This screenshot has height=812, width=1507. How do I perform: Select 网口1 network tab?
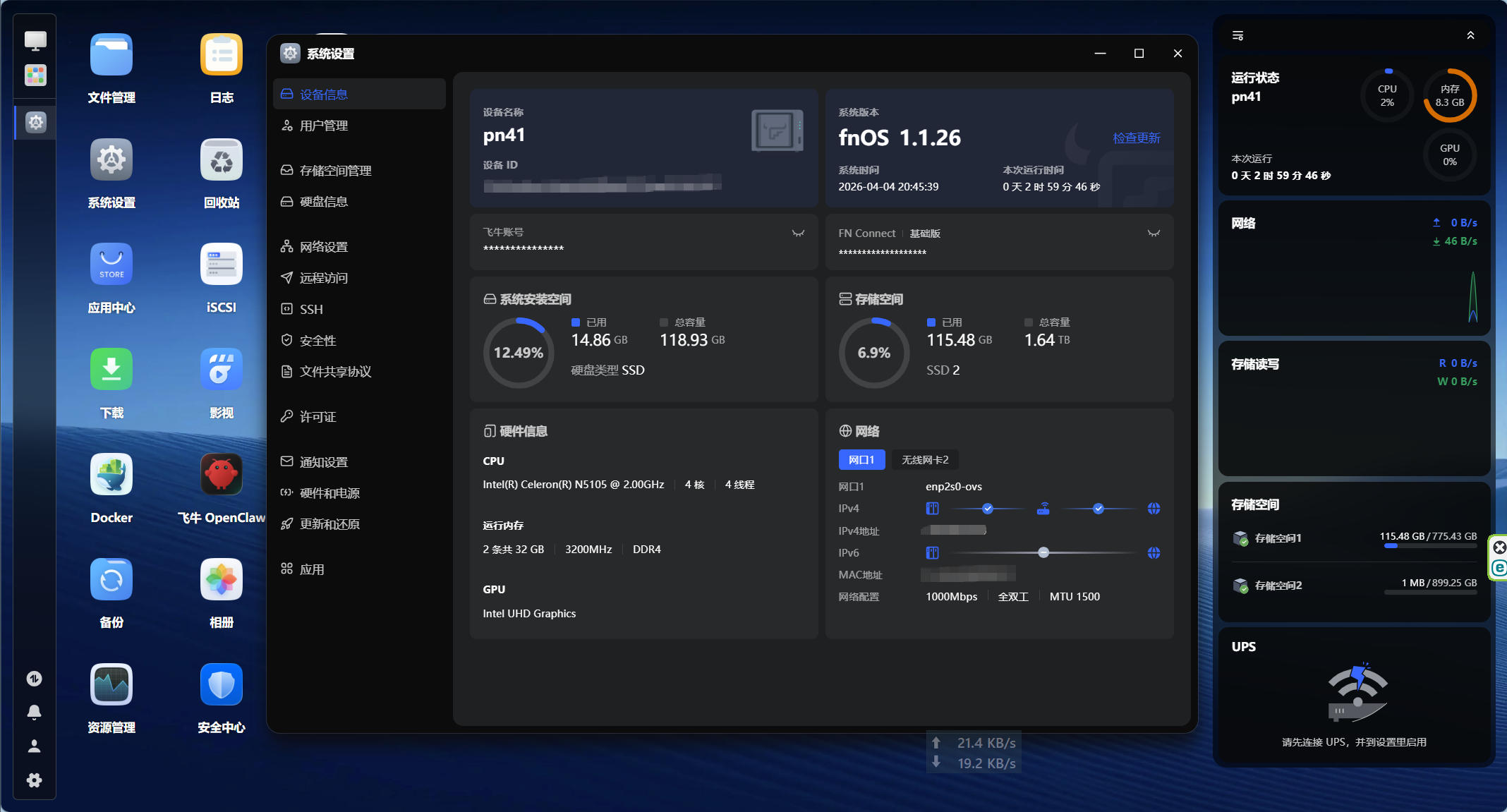(x=861, y=460)
